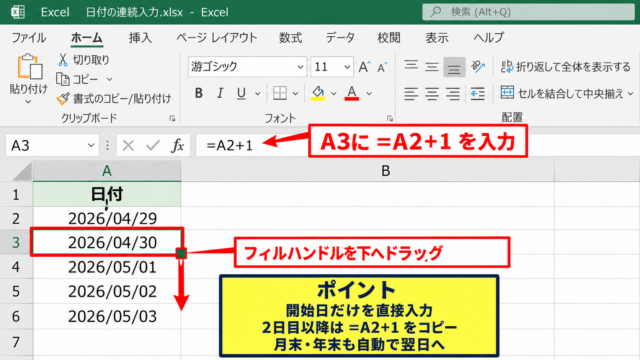The image size is (640, 360).
Task: Switch to the ホーム tab
Action: tap(87, 38)
